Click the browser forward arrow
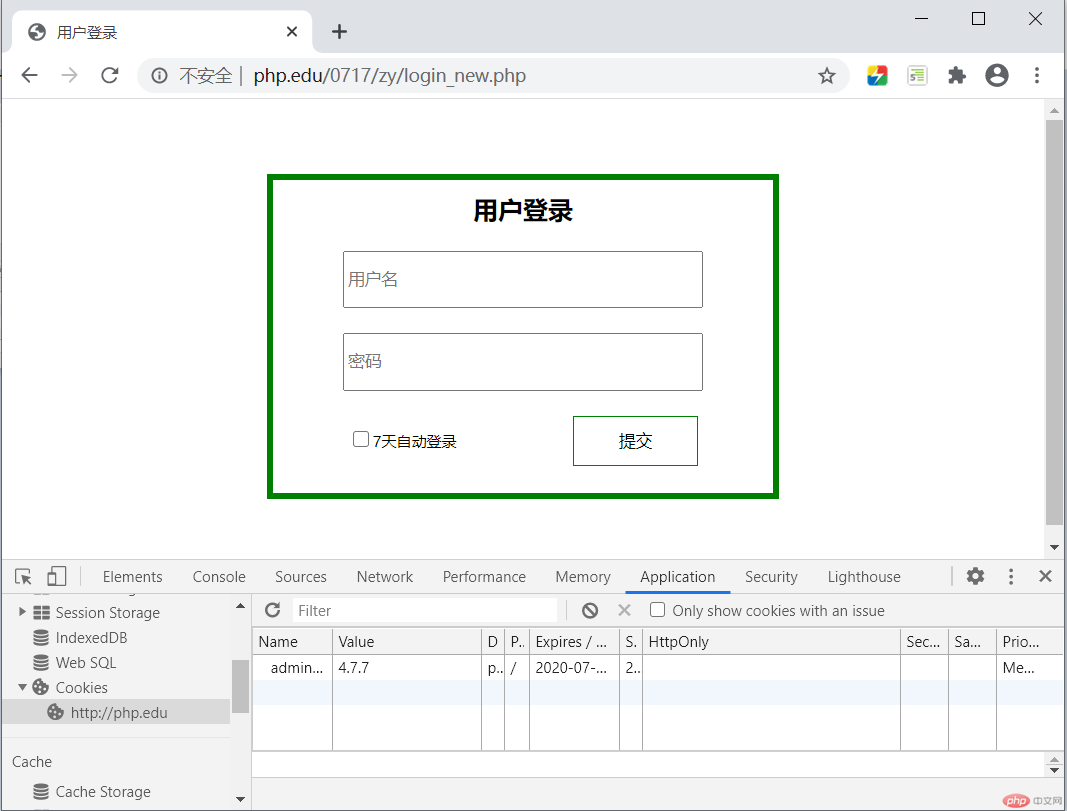1067x811 pixels. tap(69, 75)
